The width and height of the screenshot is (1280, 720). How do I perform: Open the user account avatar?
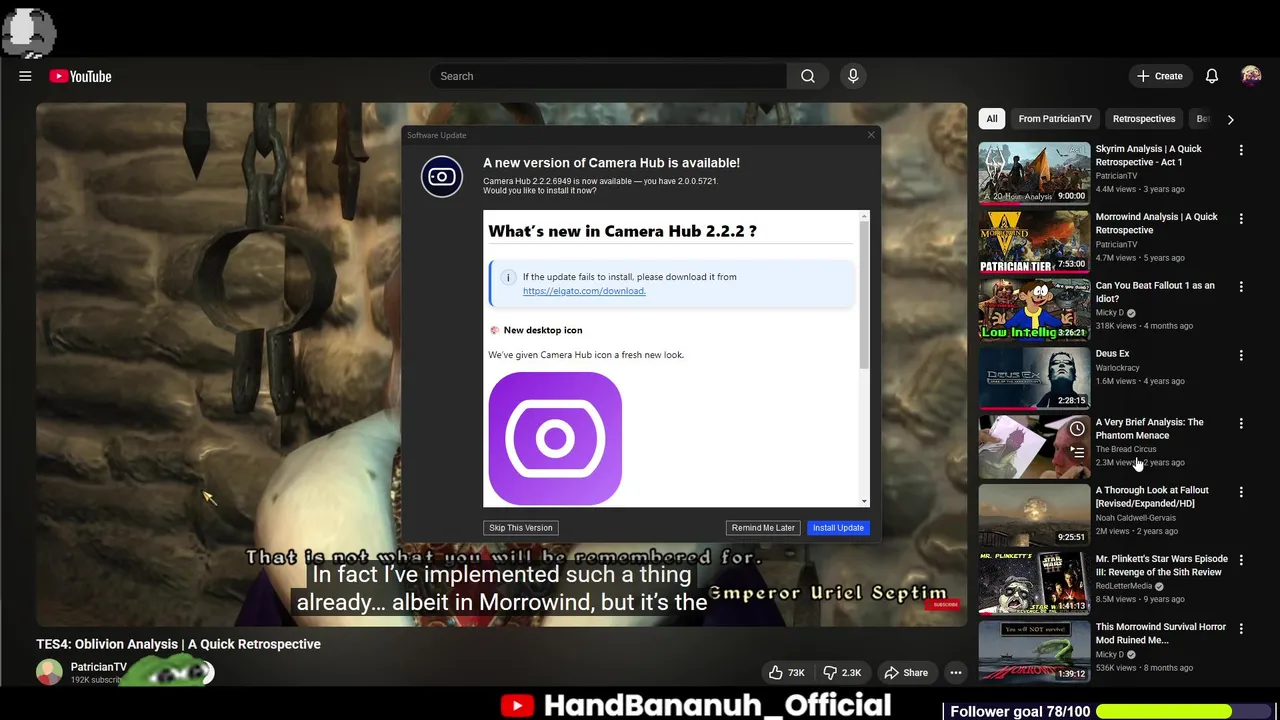click(1251, 76)
